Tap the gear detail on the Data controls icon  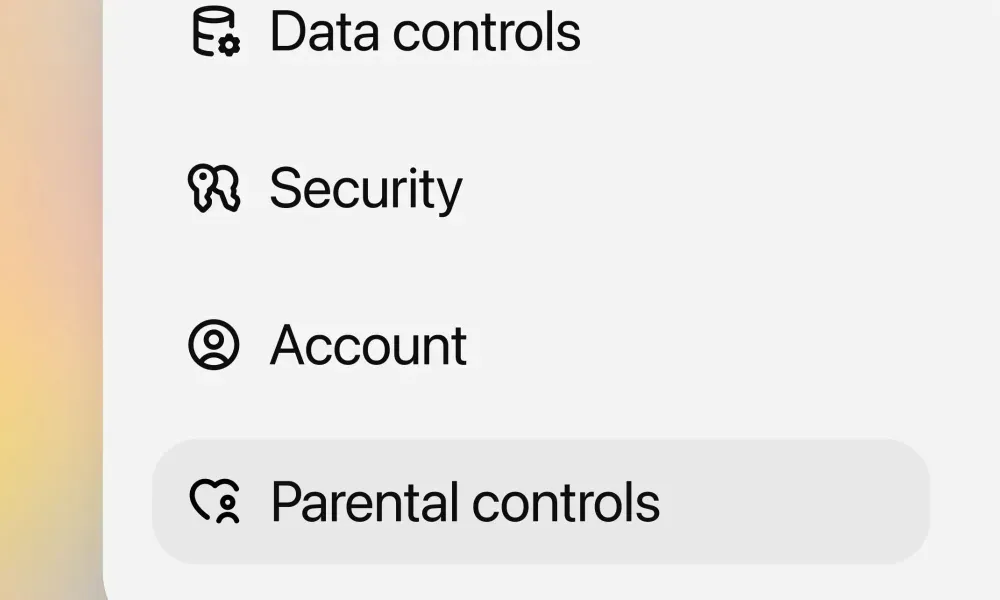(x=229, y=46)
